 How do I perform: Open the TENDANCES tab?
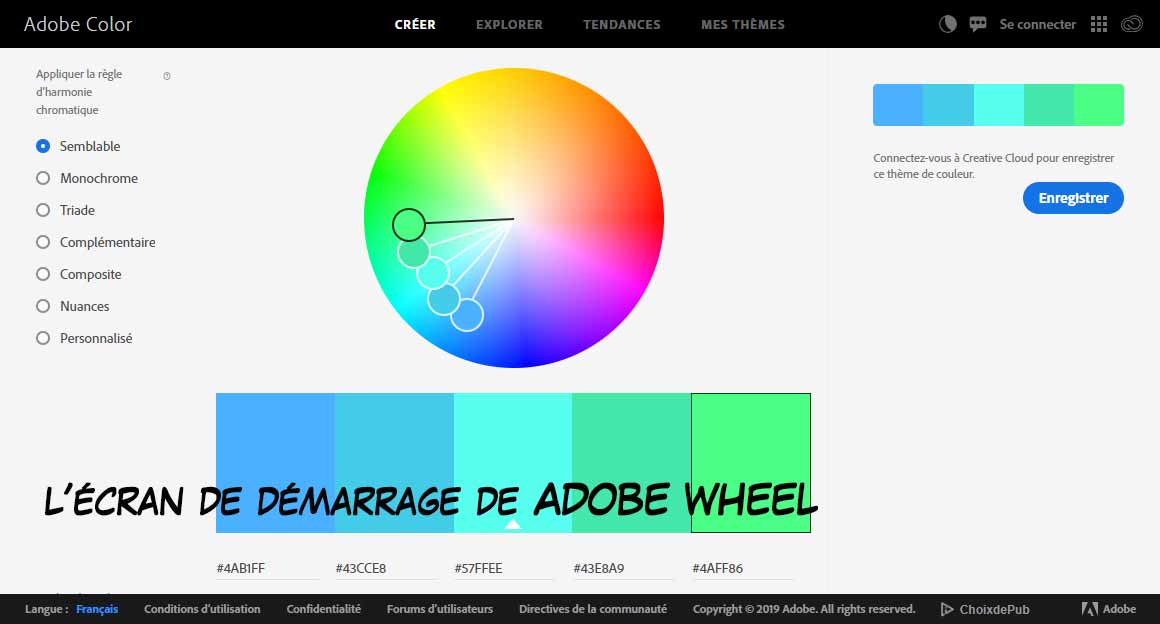(x=621, y=24)
